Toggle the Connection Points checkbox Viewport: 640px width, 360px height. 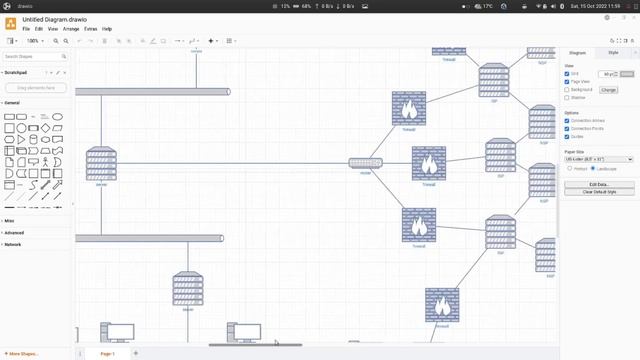click(567, 129)
